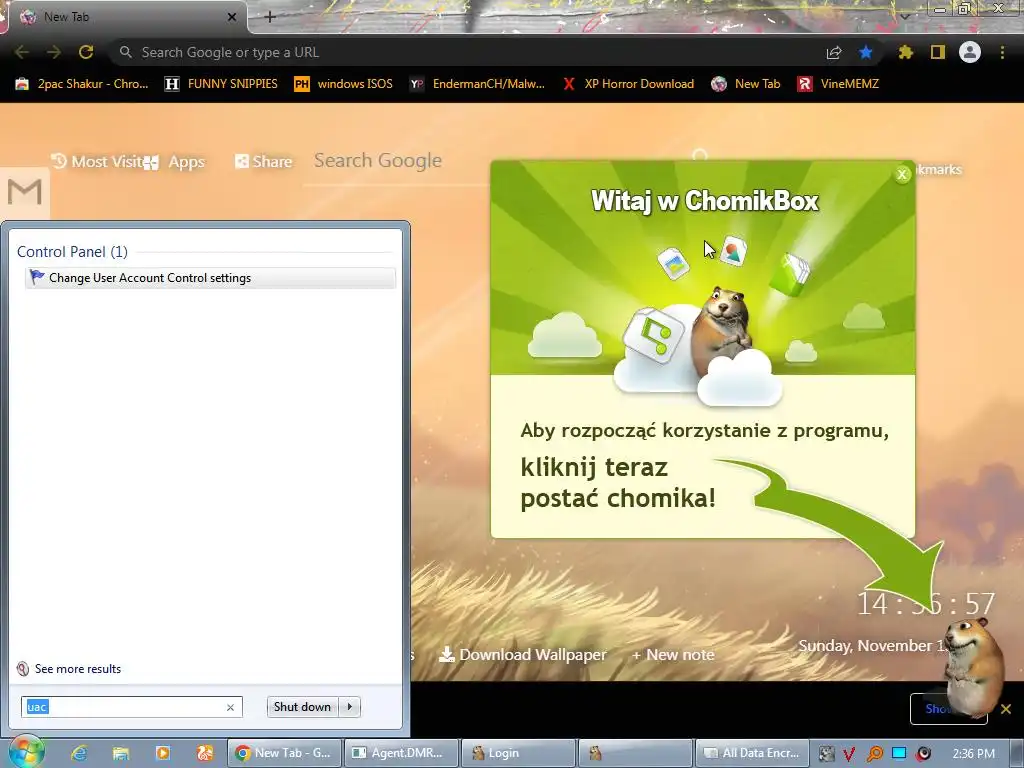Viewport: 1024px width, 768px height.
Task: Open Windows Media Player taskbar icon
Action: (163, 753)
